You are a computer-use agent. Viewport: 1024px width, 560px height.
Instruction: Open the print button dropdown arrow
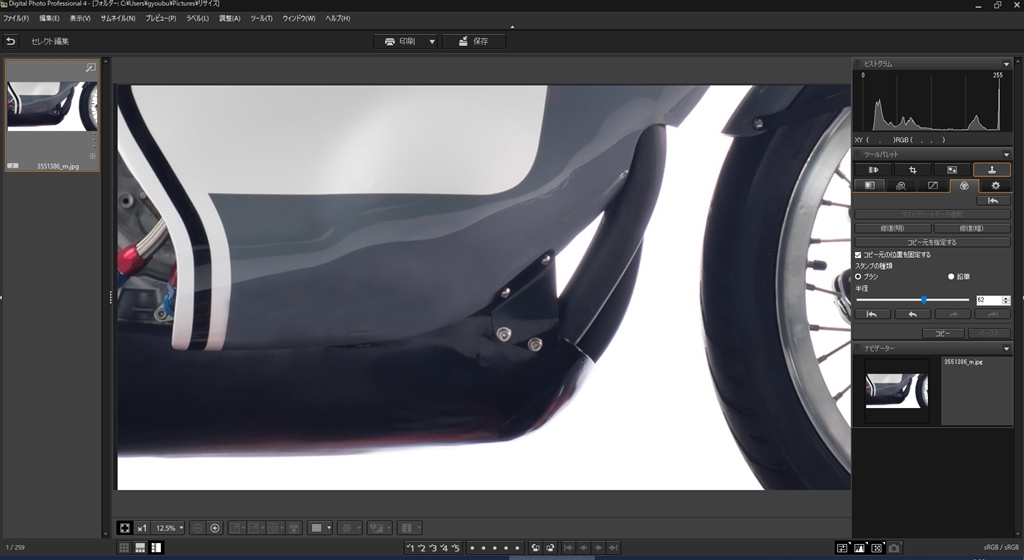(432, 42)
